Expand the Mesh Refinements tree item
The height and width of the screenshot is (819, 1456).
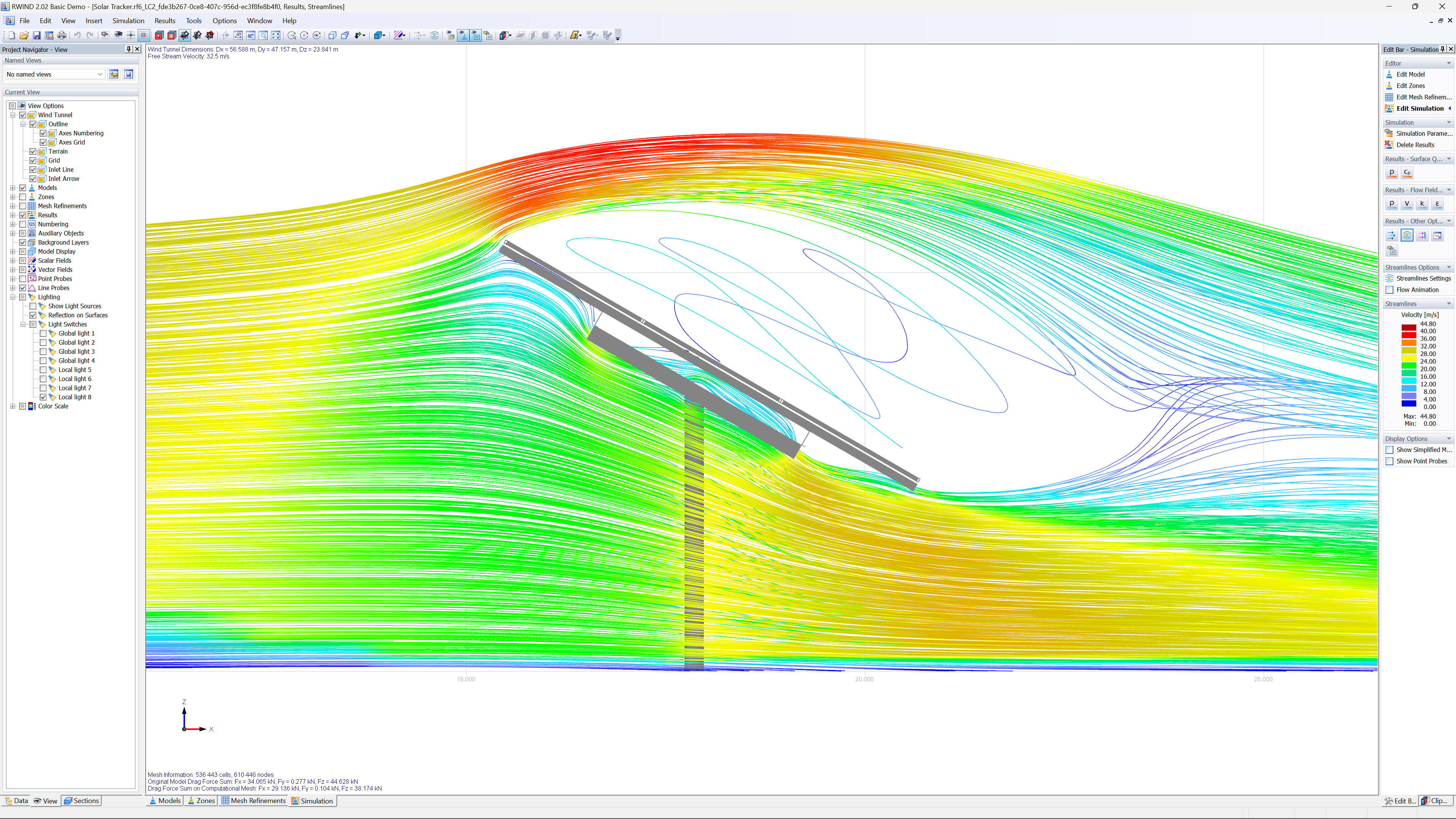pyautogui.click(x=13, y=206)
